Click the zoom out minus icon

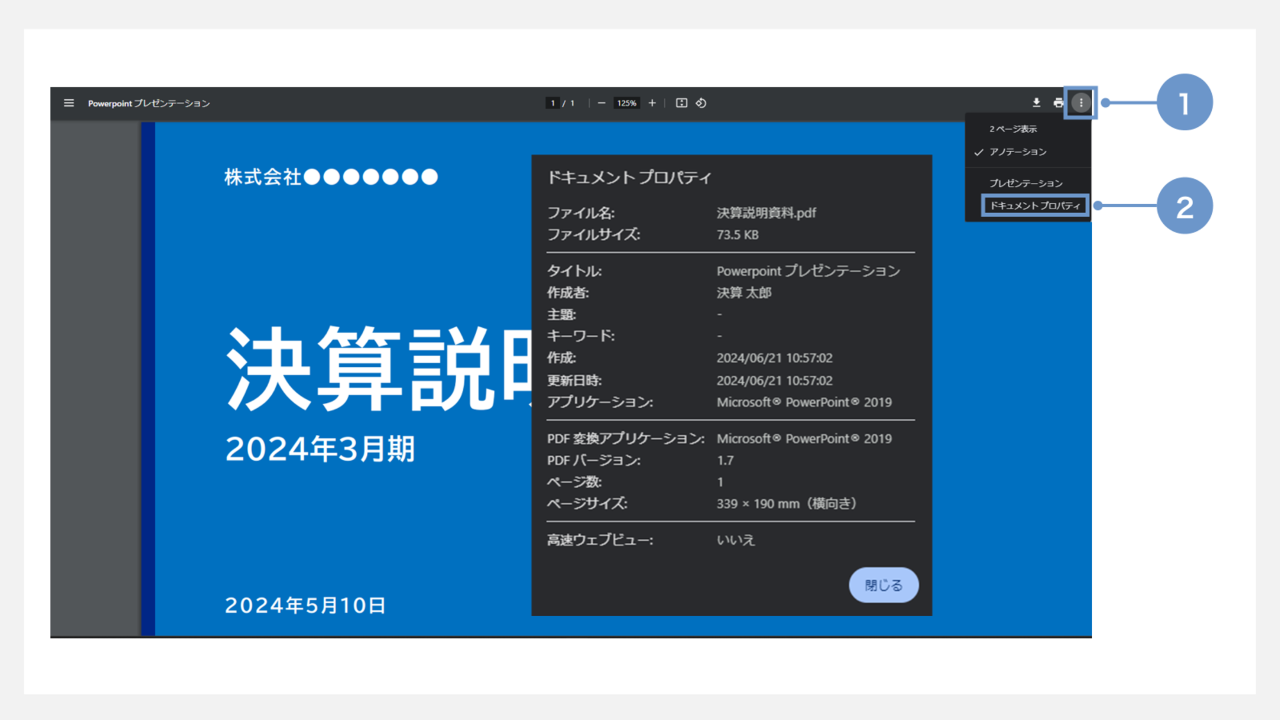601,103
